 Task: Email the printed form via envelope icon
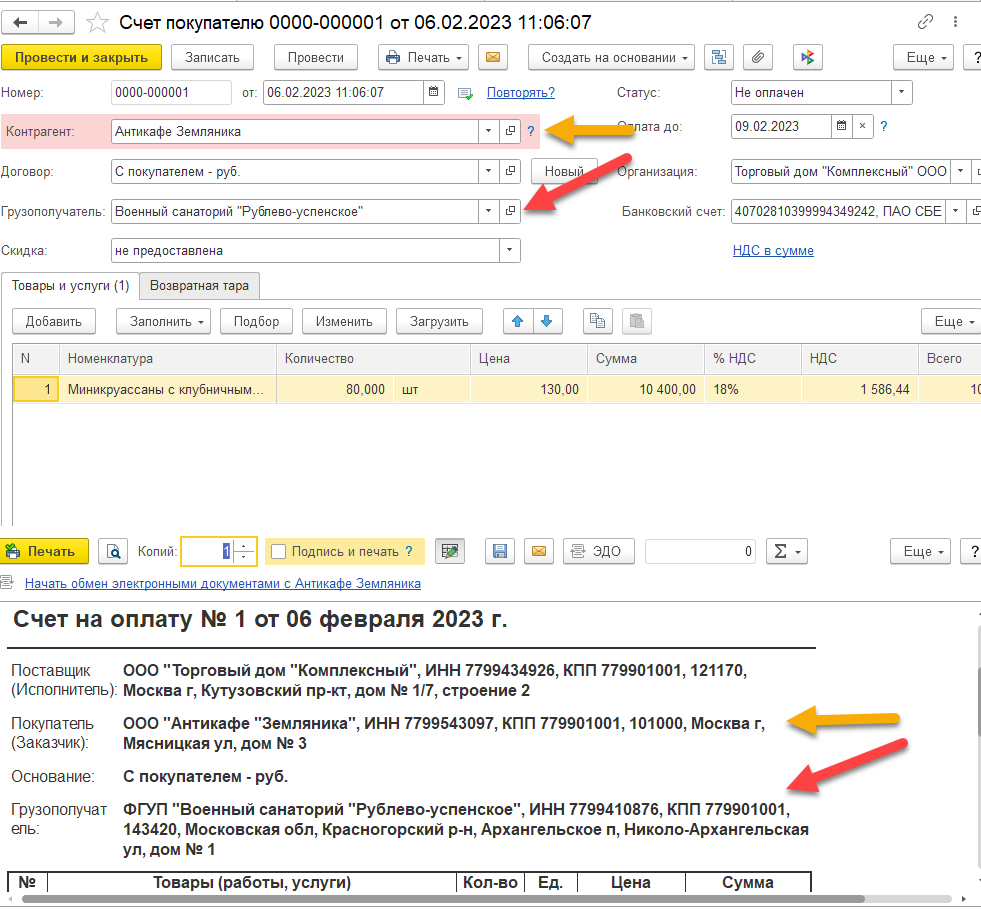click(539, 552)
